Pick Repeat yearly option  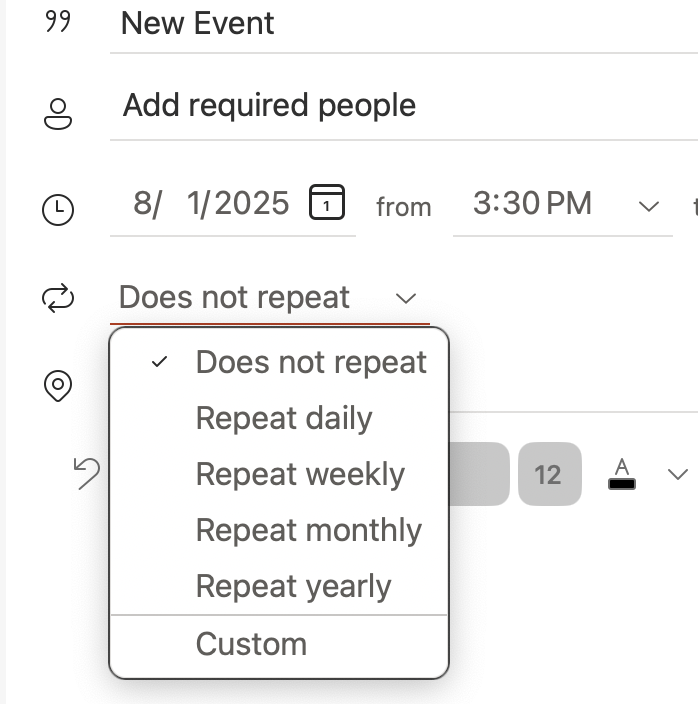293,586
